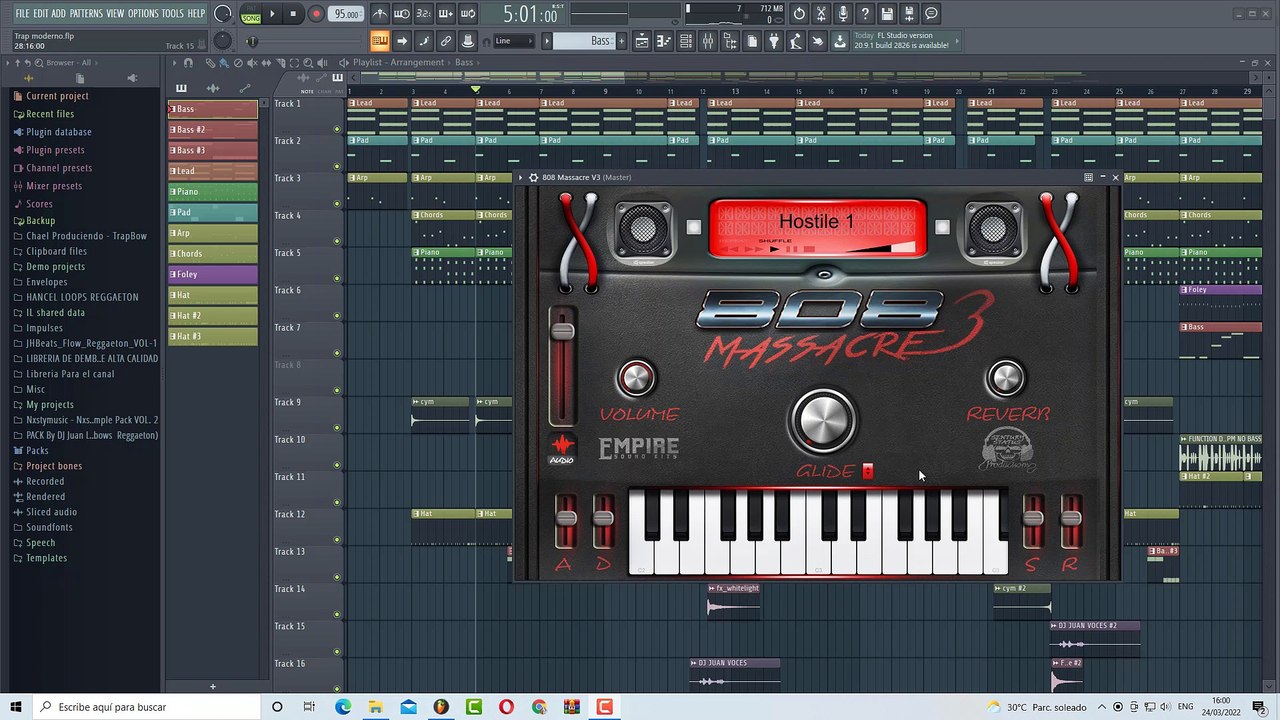Viewport: 1280px width, 720px height.
Task: Click the render as audio file icon
Action: point(909,14)
